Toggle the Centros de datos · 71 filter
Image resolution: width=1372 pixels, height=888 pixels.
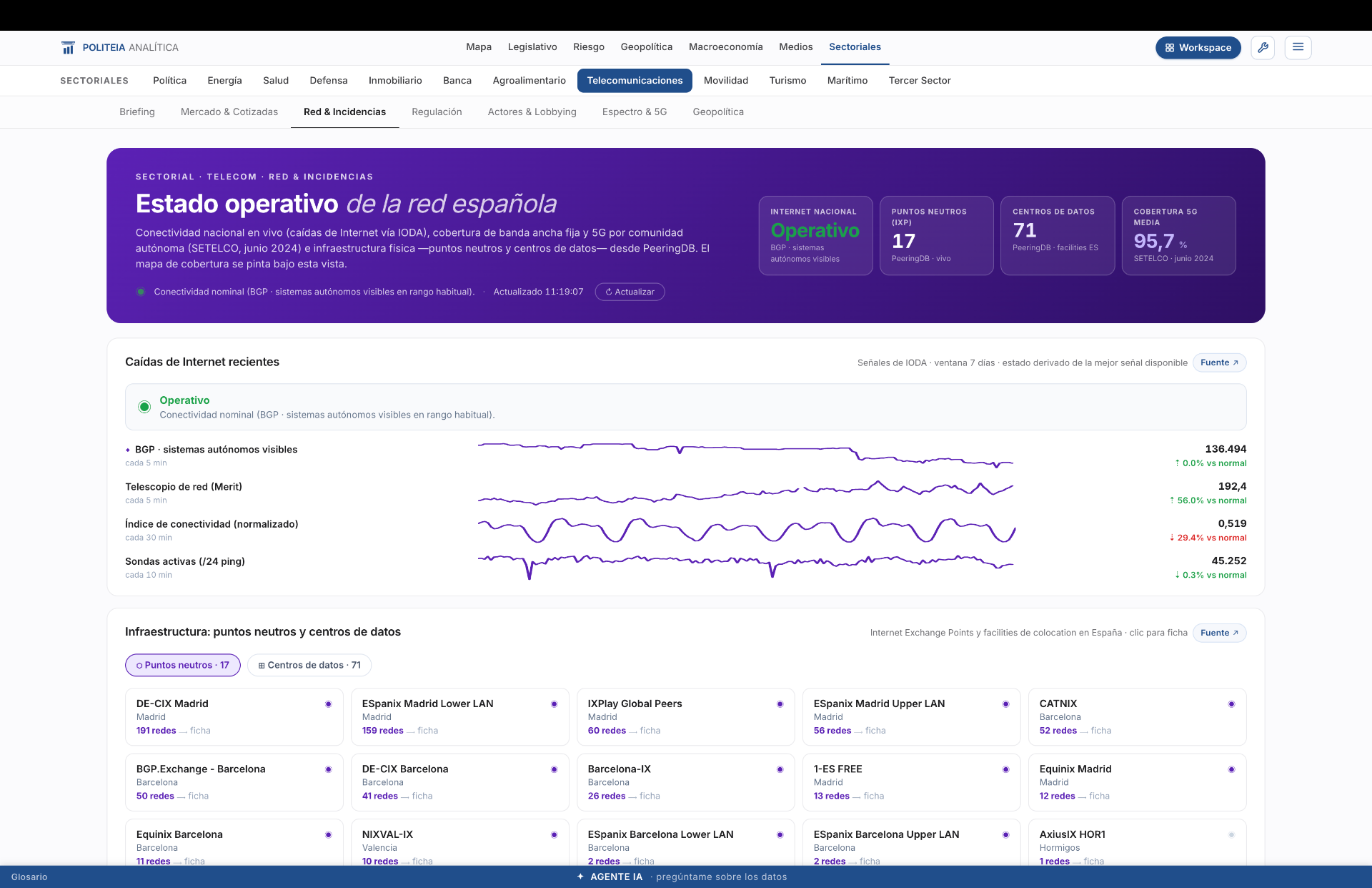[x=309, y=665]
